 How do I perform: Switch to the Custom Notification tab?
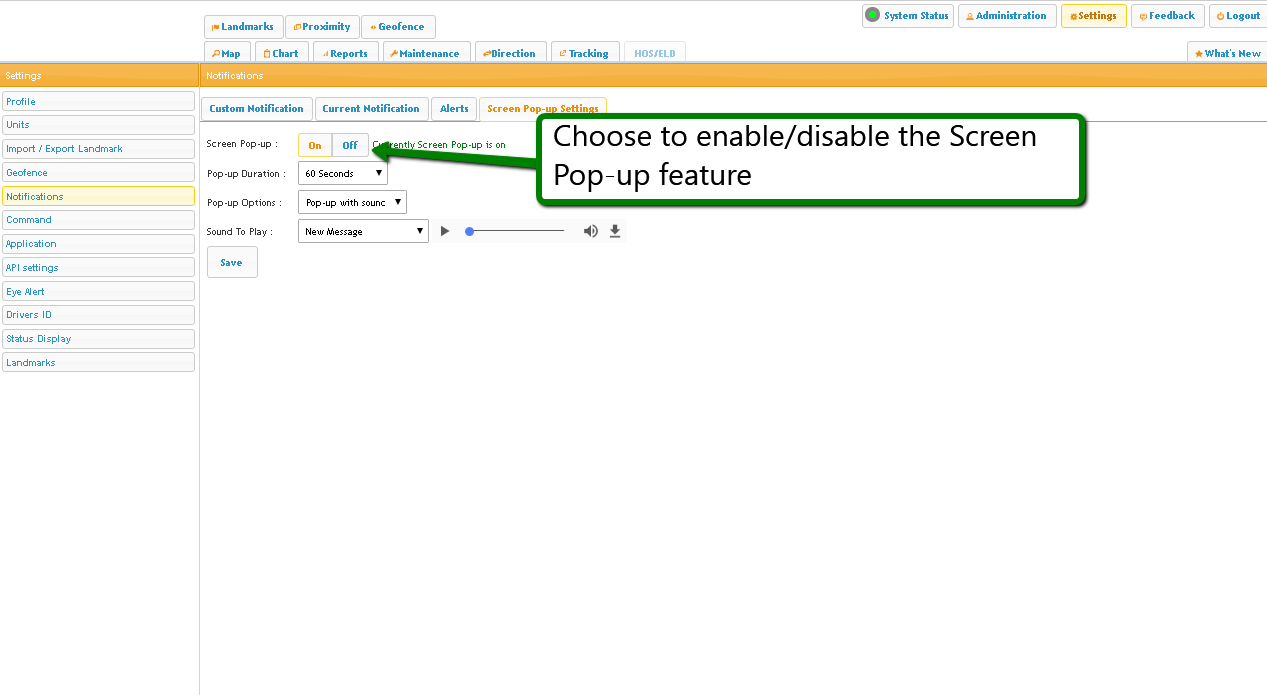(256, 108)
